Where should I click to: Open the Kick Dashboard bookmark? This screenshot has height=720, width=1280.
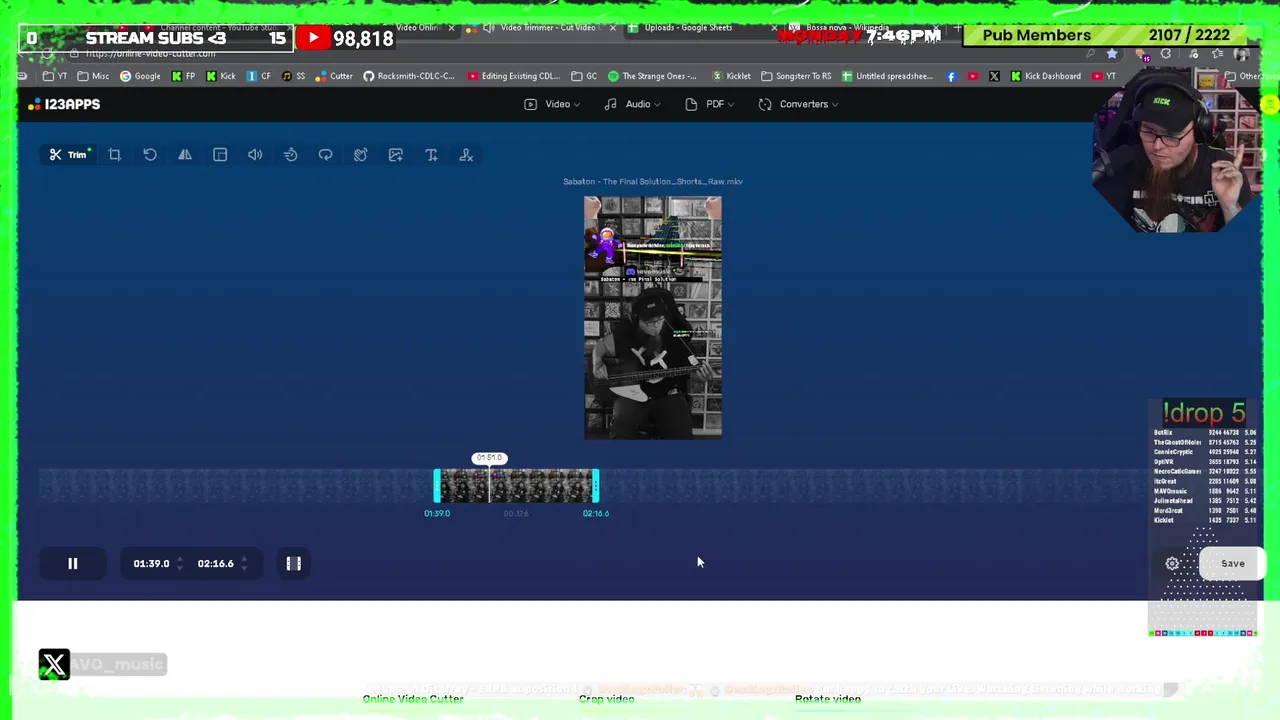[x=1046, y=76]
